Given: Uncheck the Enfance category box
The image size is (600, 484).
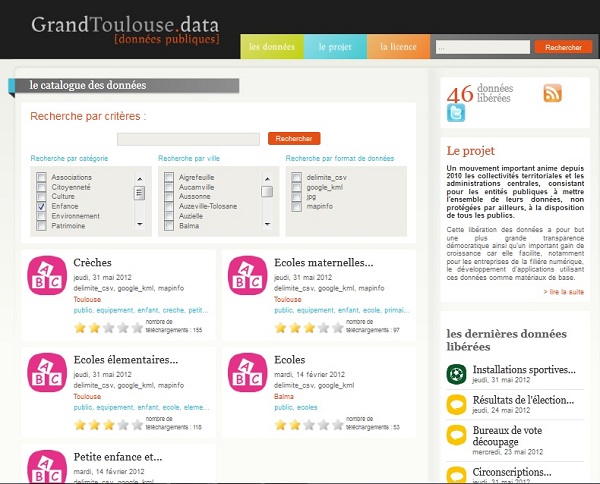Looking at the screenshot, I should click(x=41, y=206).
